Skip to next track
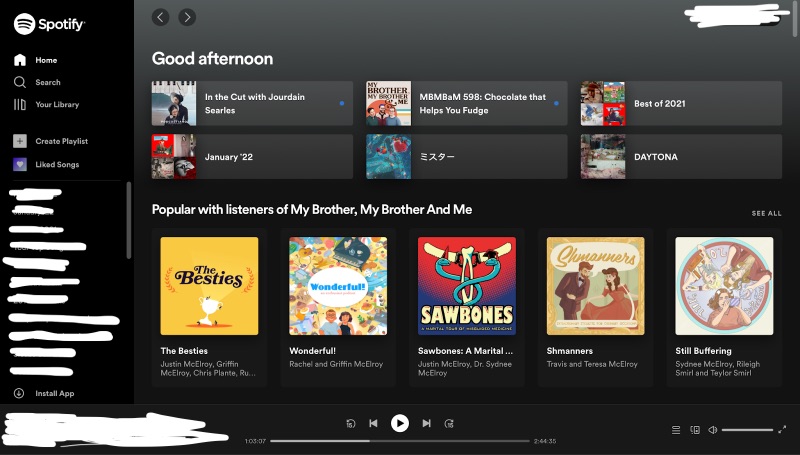Viewport: 800px width, 455px height. pyautogui.click(x=427, y=423)
